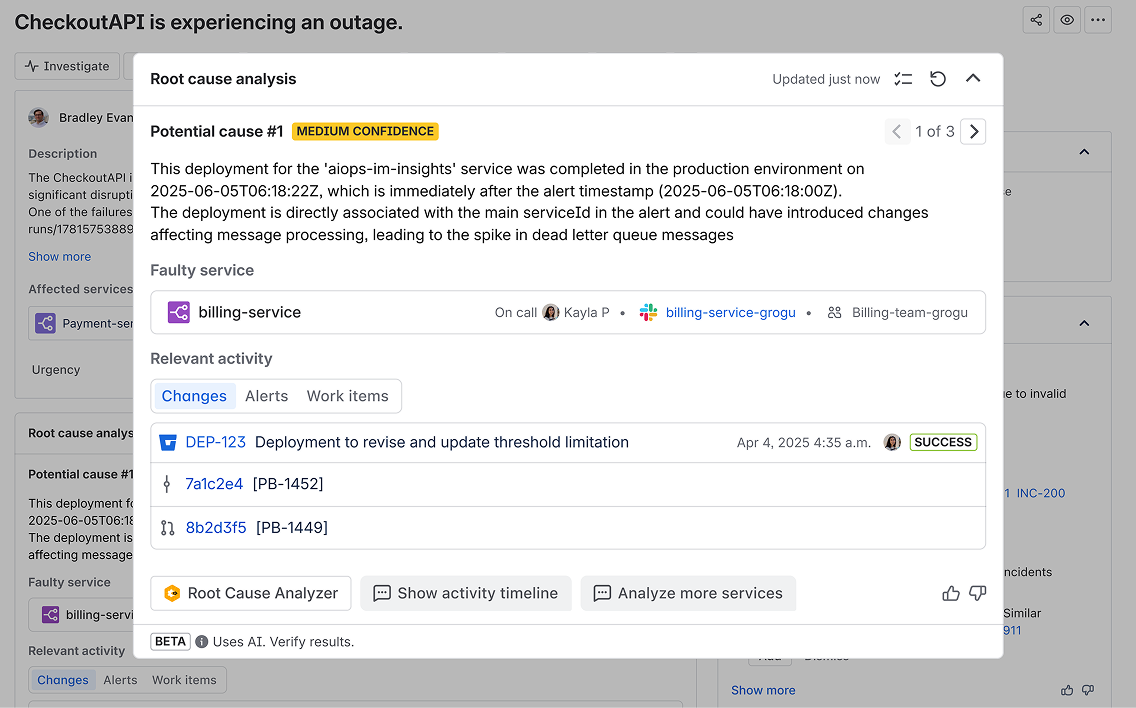Viewport: 1136px width, 708px height.
Task: Open the DEP-123 deployment link
Action: tap(215, 442)
